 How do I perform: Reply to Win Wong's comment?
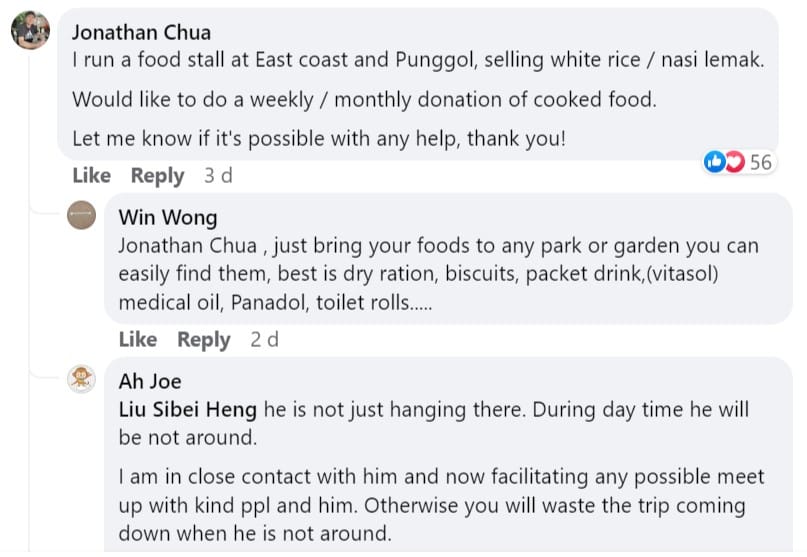(204, 340)
